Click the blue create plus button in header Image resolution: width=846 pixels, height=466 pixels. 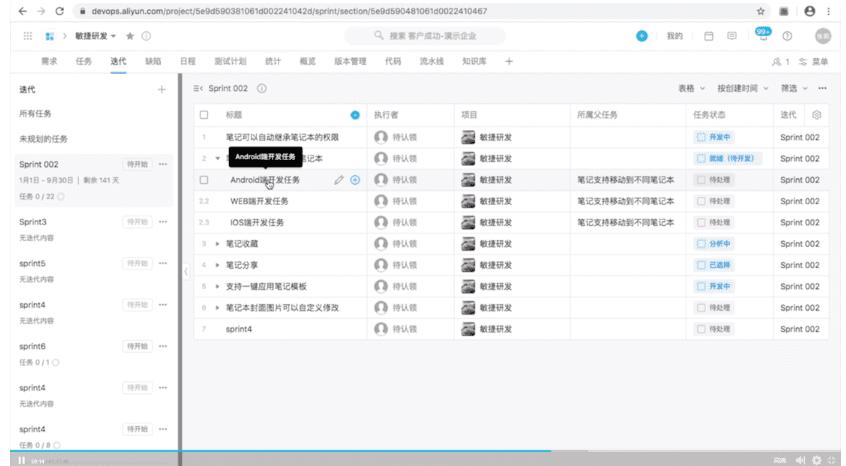(642, 36)
